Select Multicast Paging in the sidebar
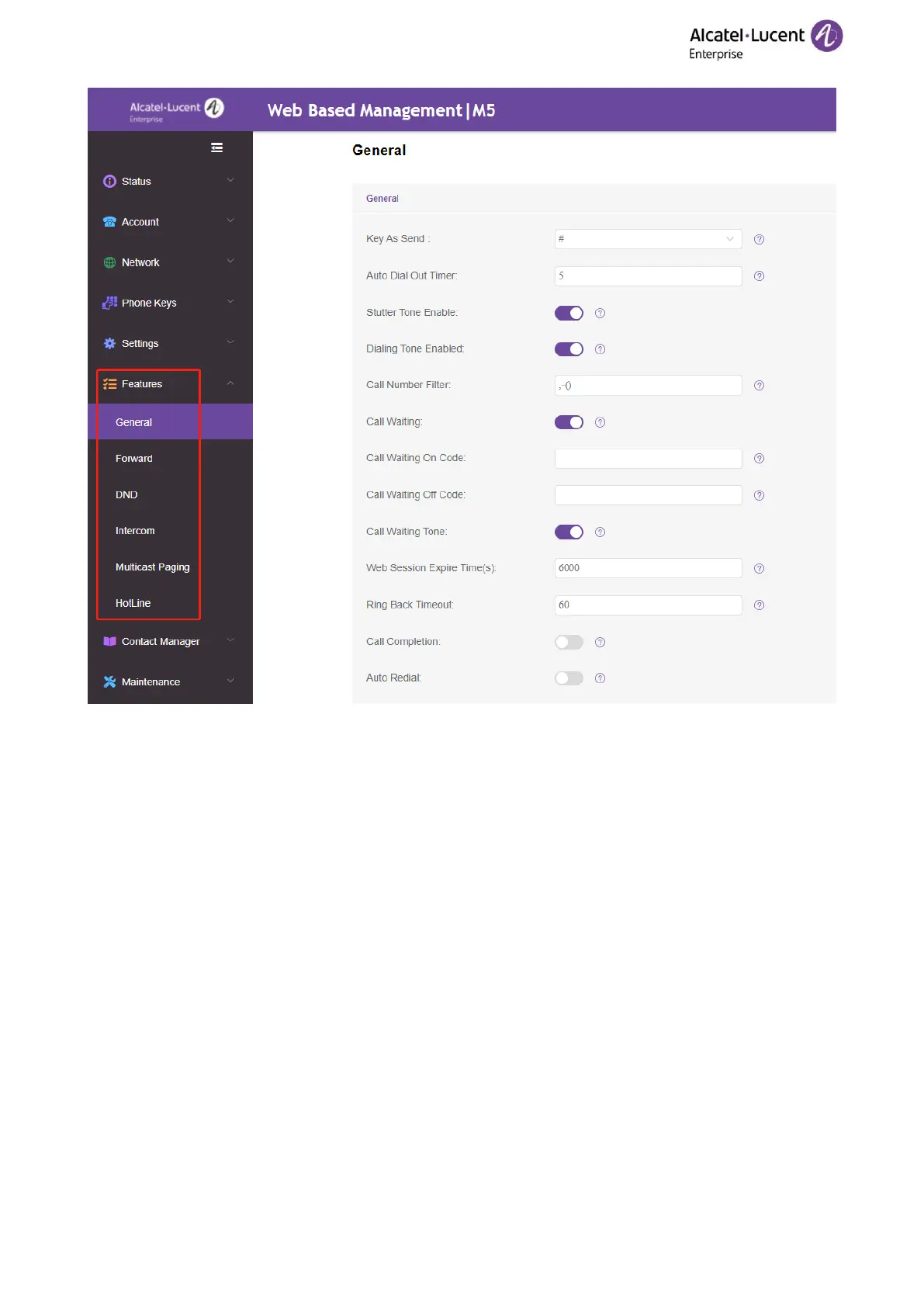 pos(152,567)
